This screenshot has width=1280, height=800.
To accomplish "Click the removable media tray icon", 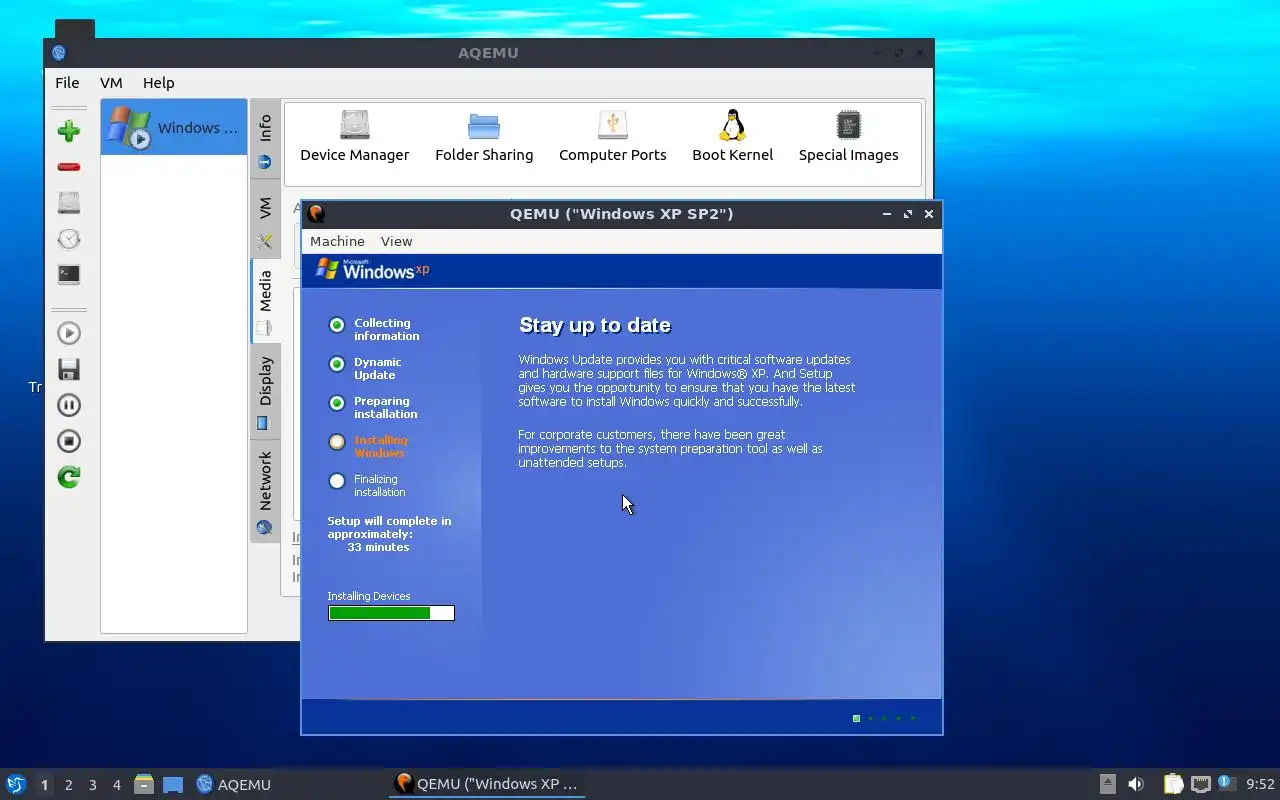I will pos(1107,784).
